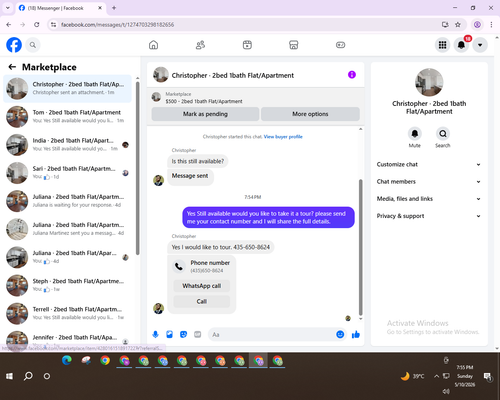Record a voice clip with microphone icon
Image resolution: width=500 pixels, height=400 pixels.
pyautogui.click(x=155, y=334)
